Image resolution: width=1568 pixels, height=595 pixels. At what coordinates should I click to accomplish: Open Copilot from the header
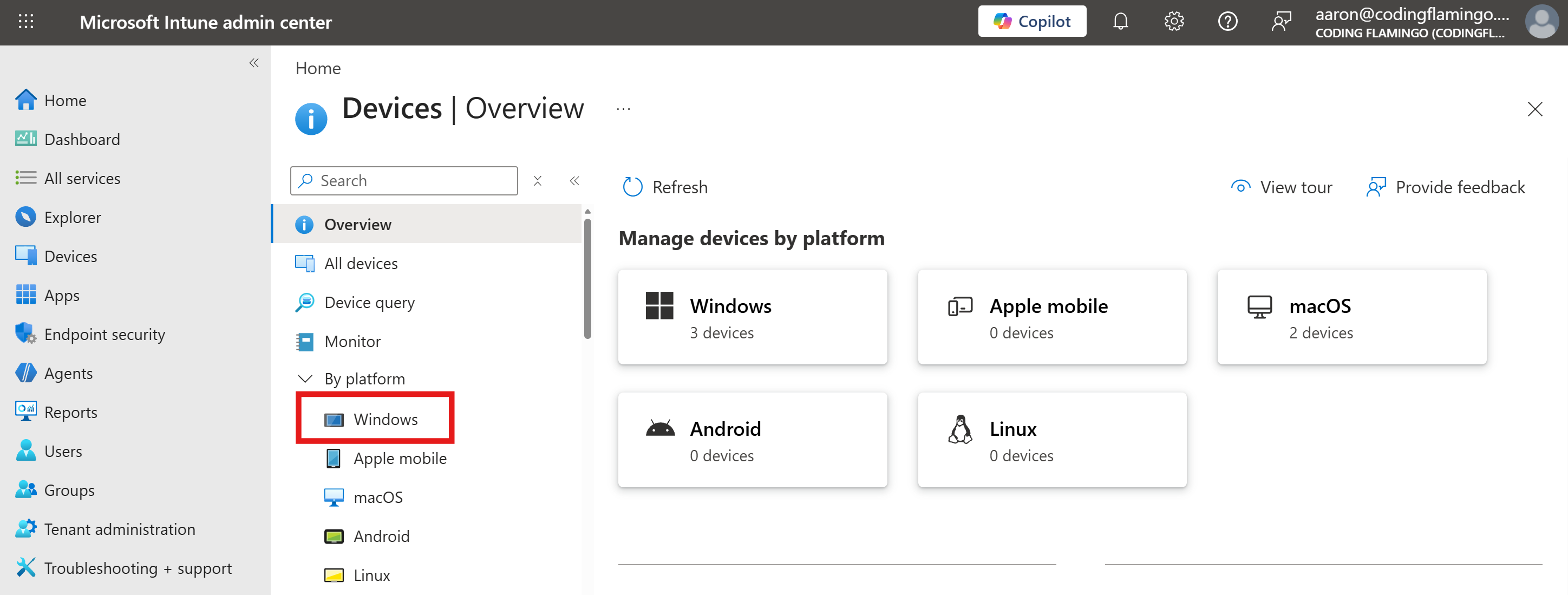[x=1032, y=22]
